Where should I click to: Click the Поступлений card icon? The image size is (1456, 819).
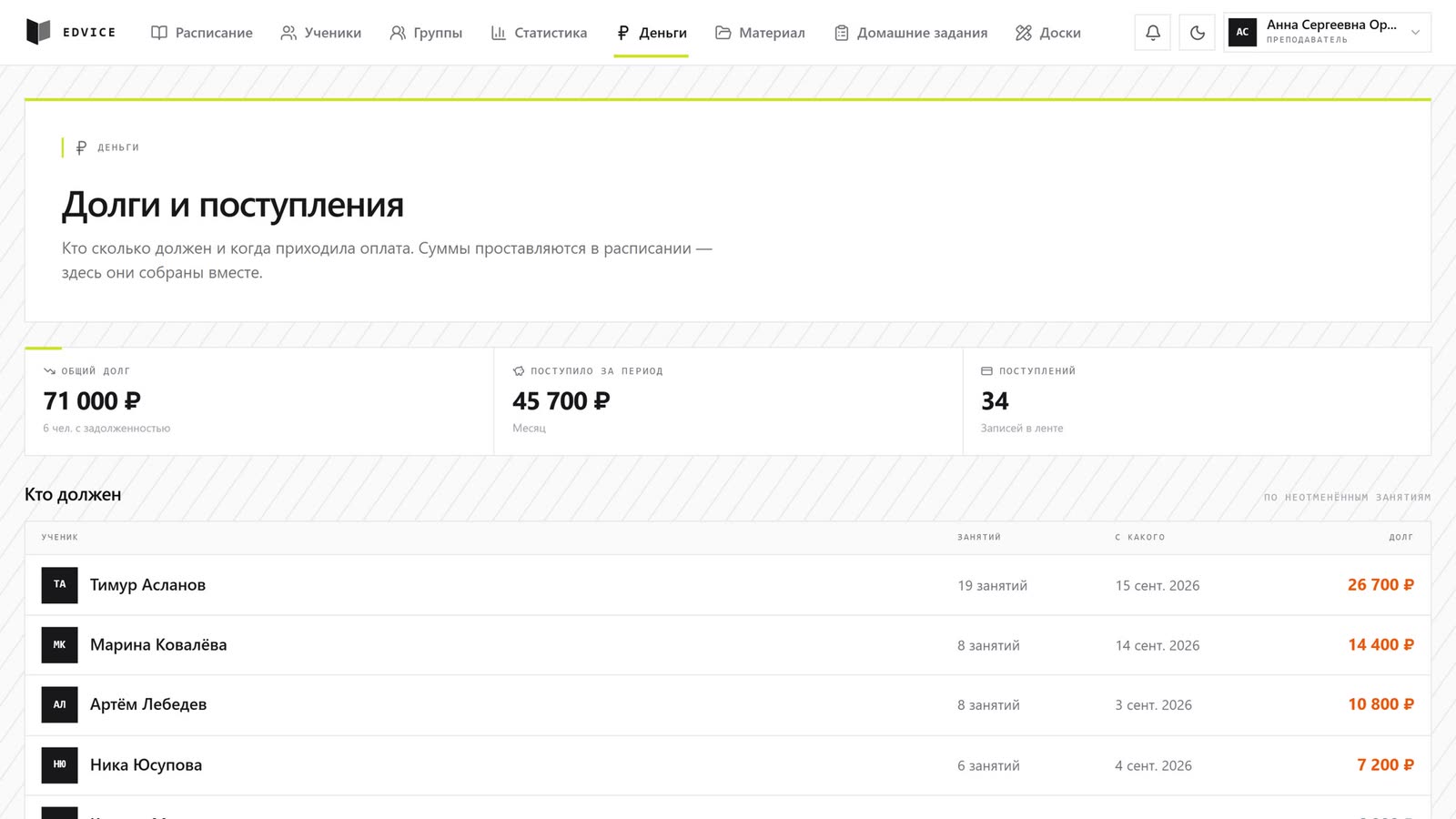[x=986, y=371]
